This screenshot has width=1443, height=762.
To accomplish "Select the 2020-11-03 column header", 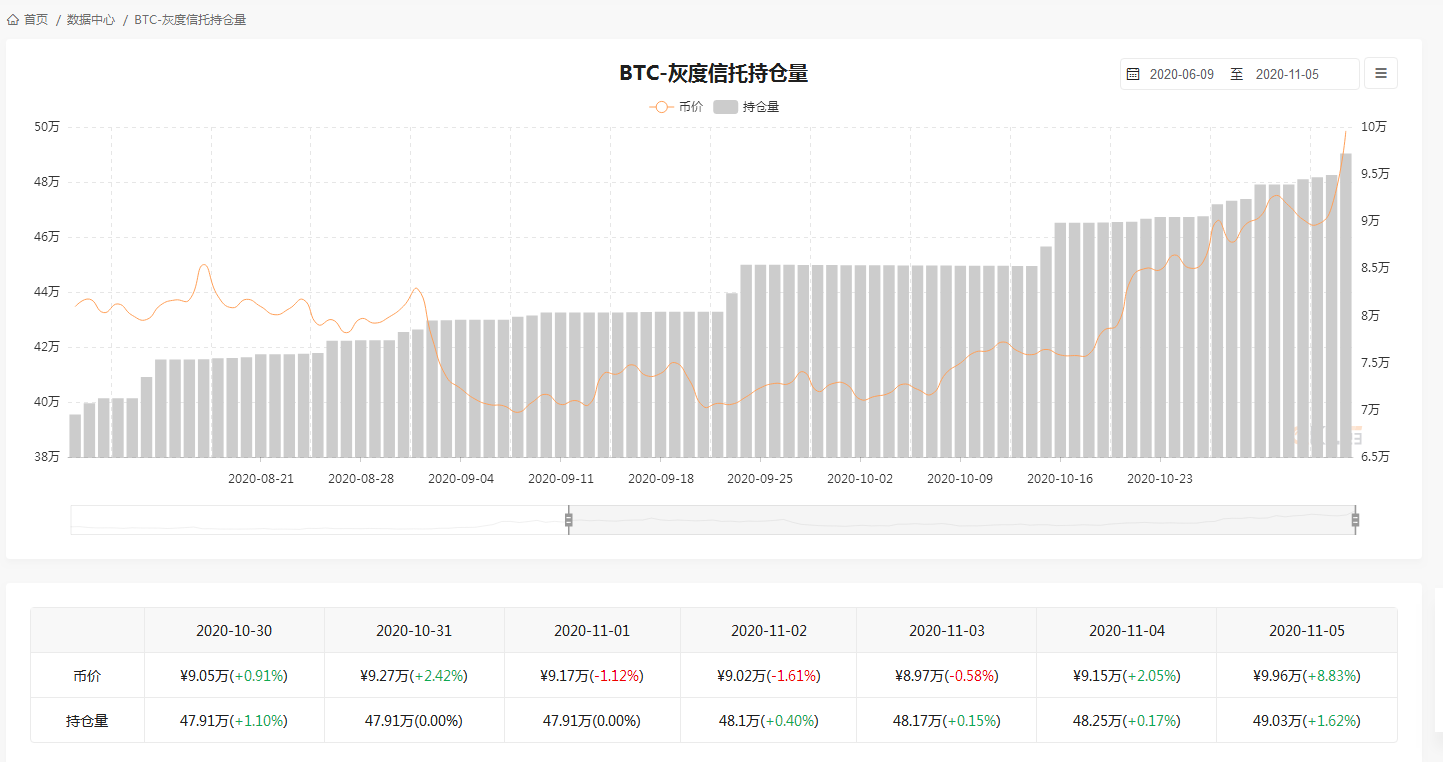I will (947, 631).
